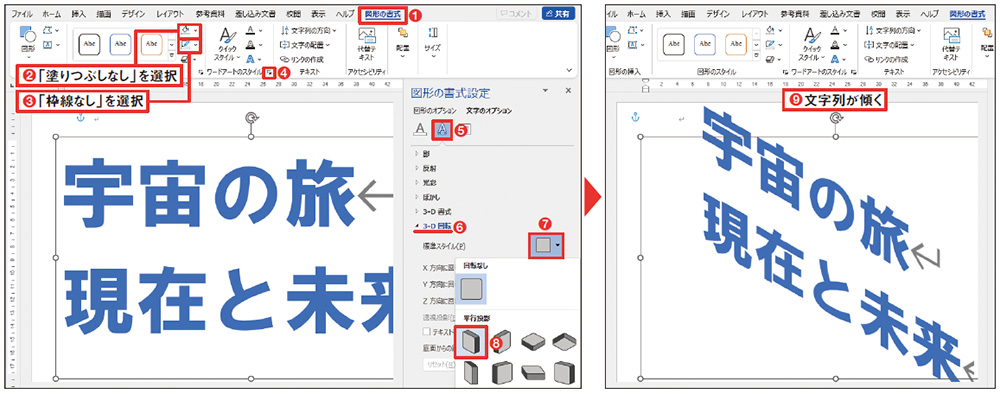Image resolution: width=1000 pixels, height=394 pixels.
Task: Choose black outline Abc style, right window
Action: (x=674, y=44)
